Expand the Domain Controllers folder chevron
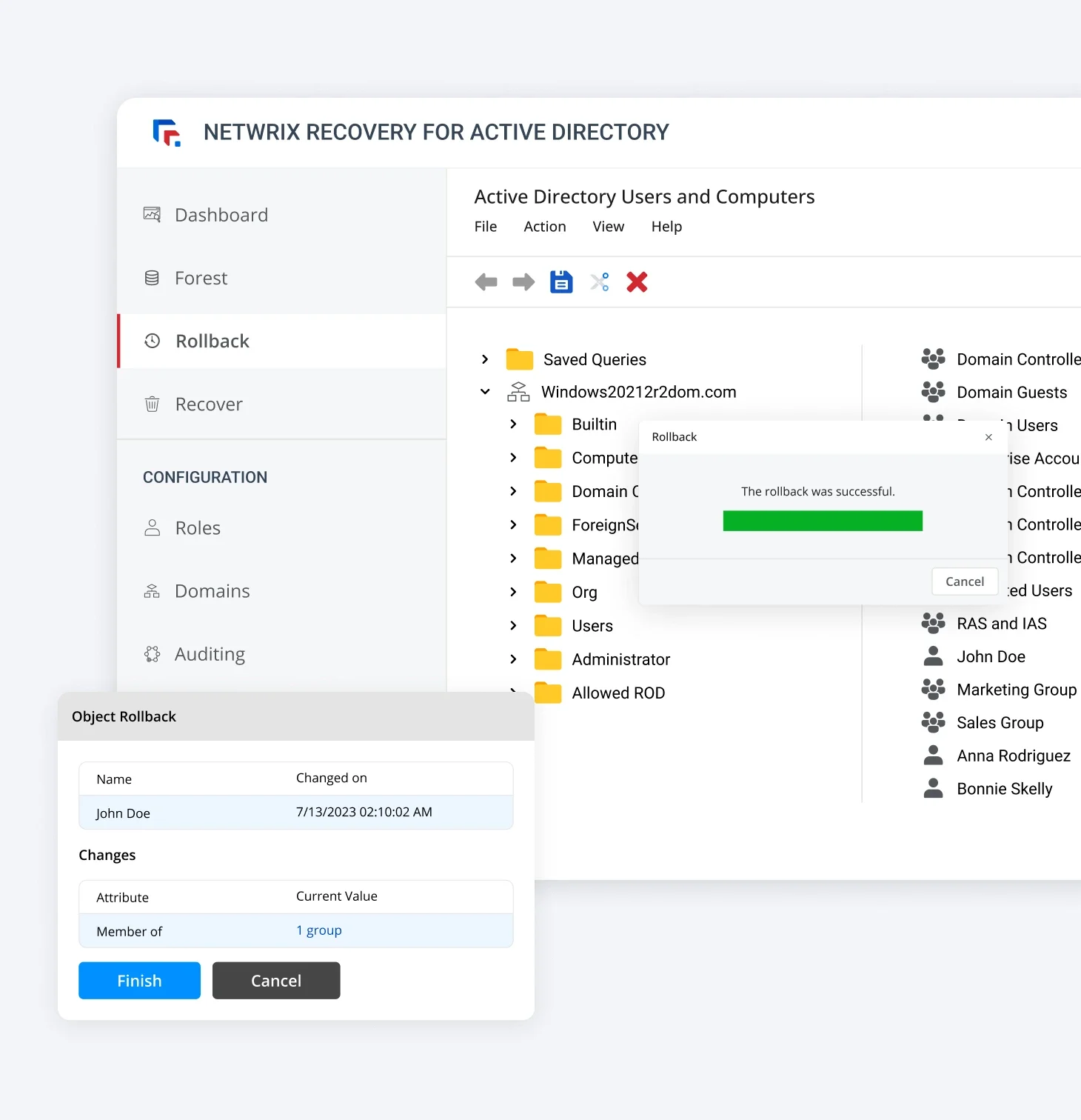This screenshot has height=1120, width=1081. 513,491
